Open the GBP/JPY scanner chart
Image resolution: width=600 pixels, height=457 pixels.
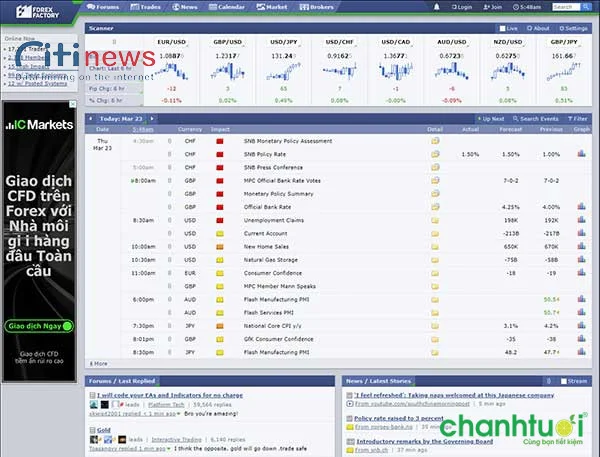tap(564, 71)
